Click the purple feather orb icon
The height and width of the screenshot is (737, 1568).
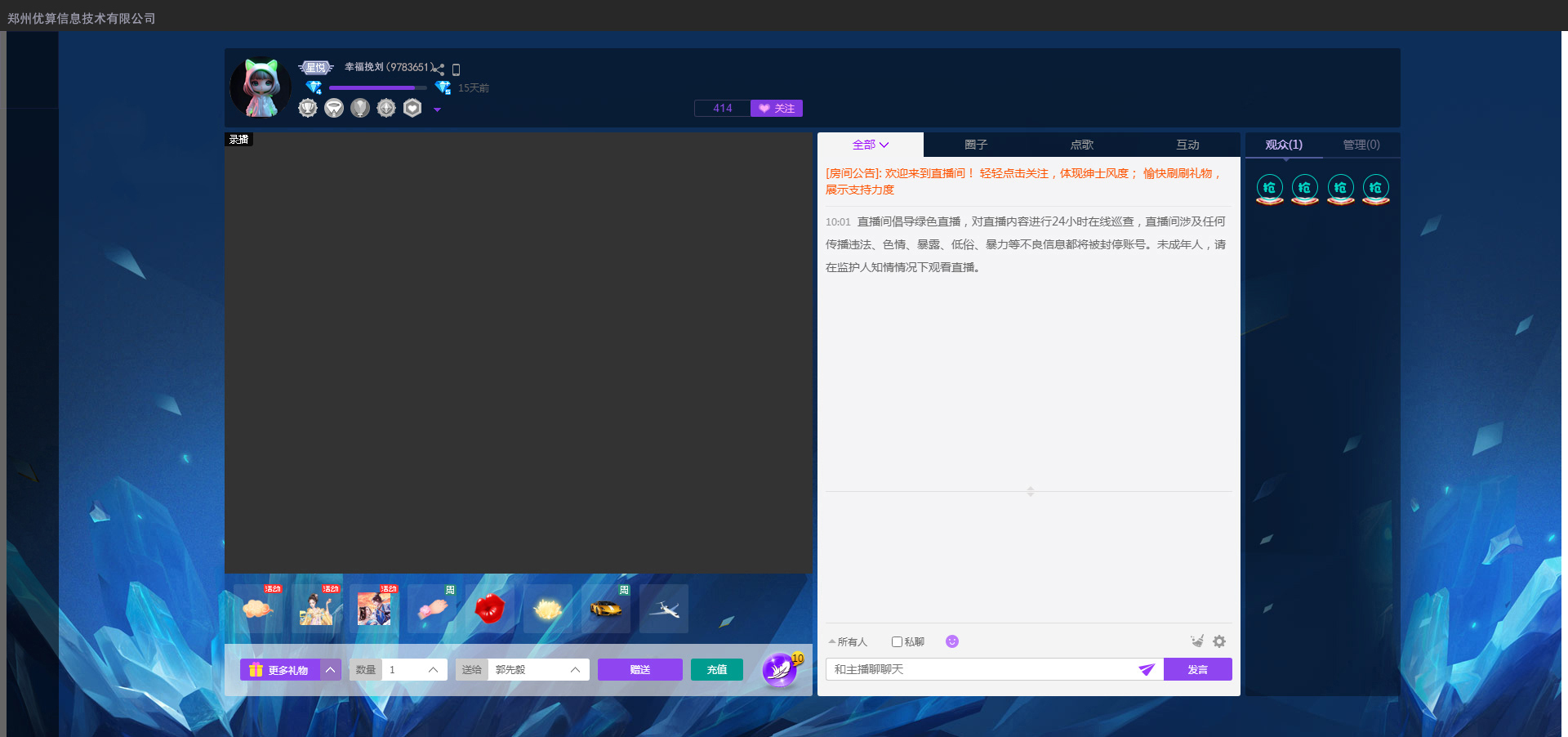click(x=780, y=670)
